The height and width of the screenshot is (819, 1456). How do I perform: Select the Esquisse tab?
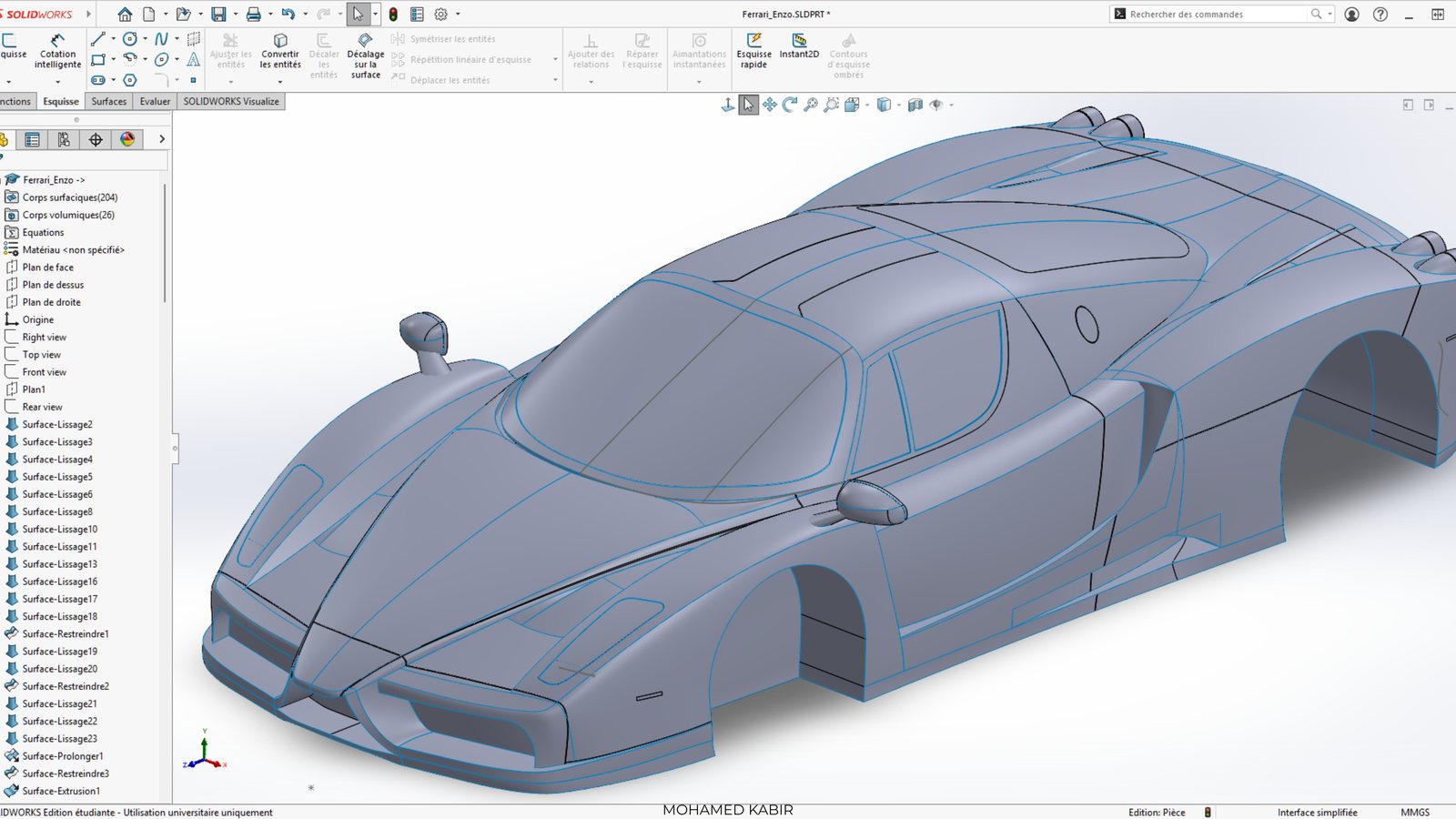pyautogui.click(x=61, y=101)
